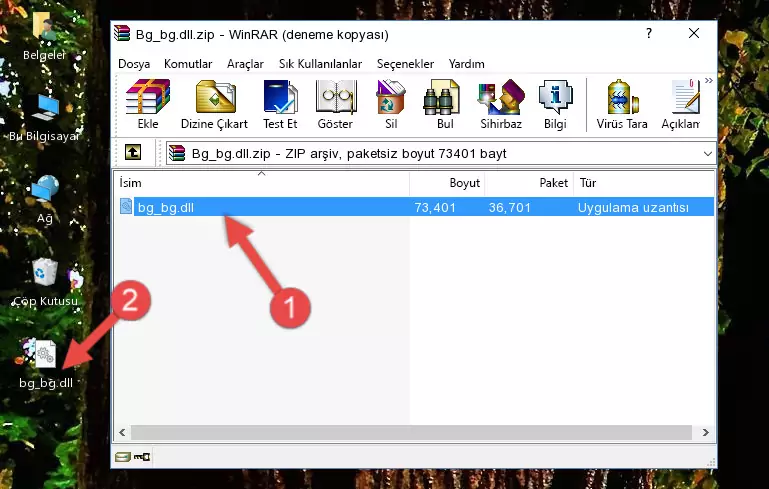Click horizontal scrollbar left arrow
This screenshot has width=769, height=489.
click(123, 432)
